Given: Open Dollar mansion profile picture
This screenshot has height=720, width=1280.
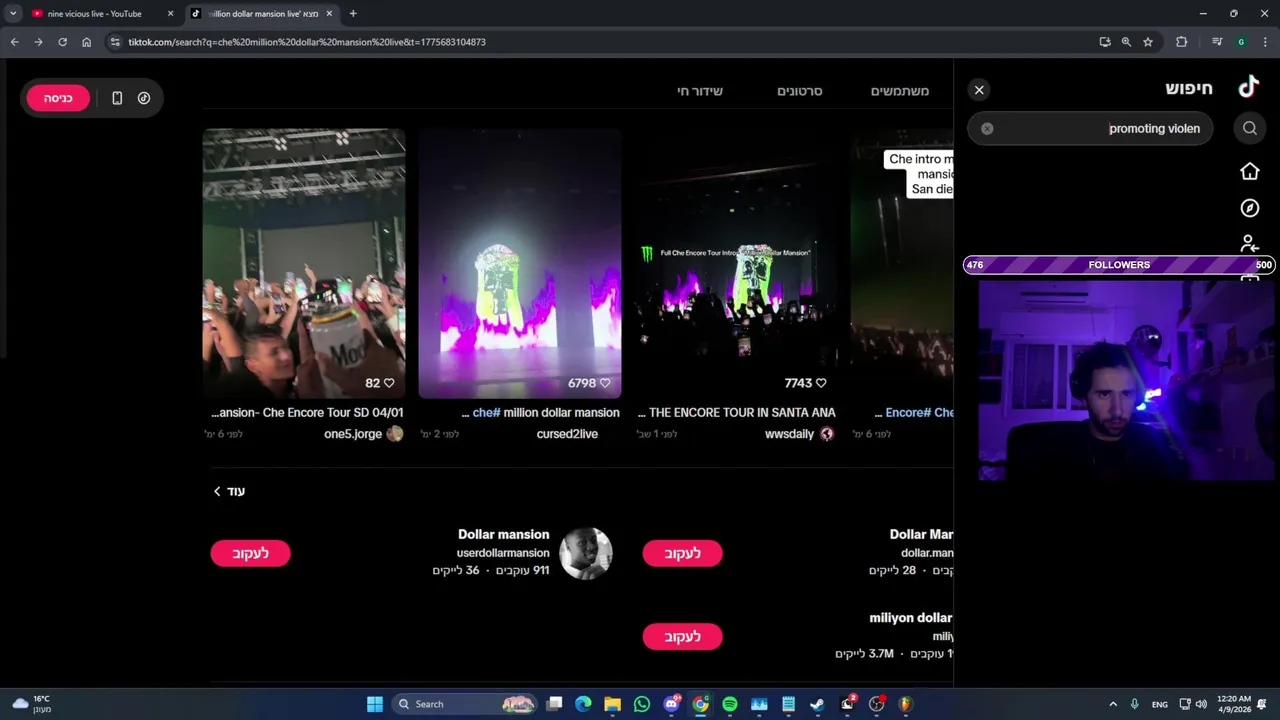Looking at the screenshot, I should pos(586,553).
